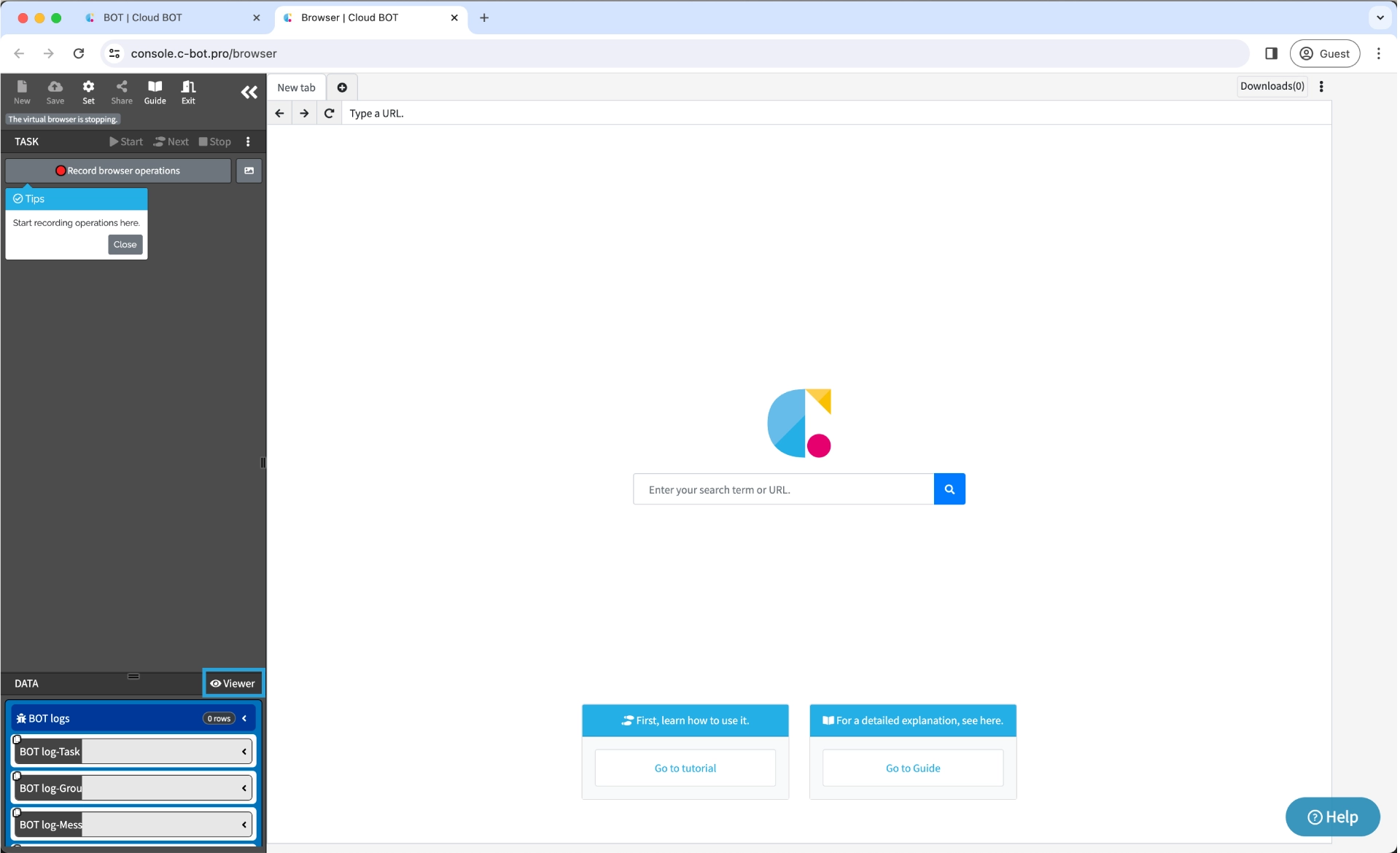Expand the BOT log-Task row arrow
Viewport: 1400px width, 853px height.
pyautogui.click(x=244, y=752)
